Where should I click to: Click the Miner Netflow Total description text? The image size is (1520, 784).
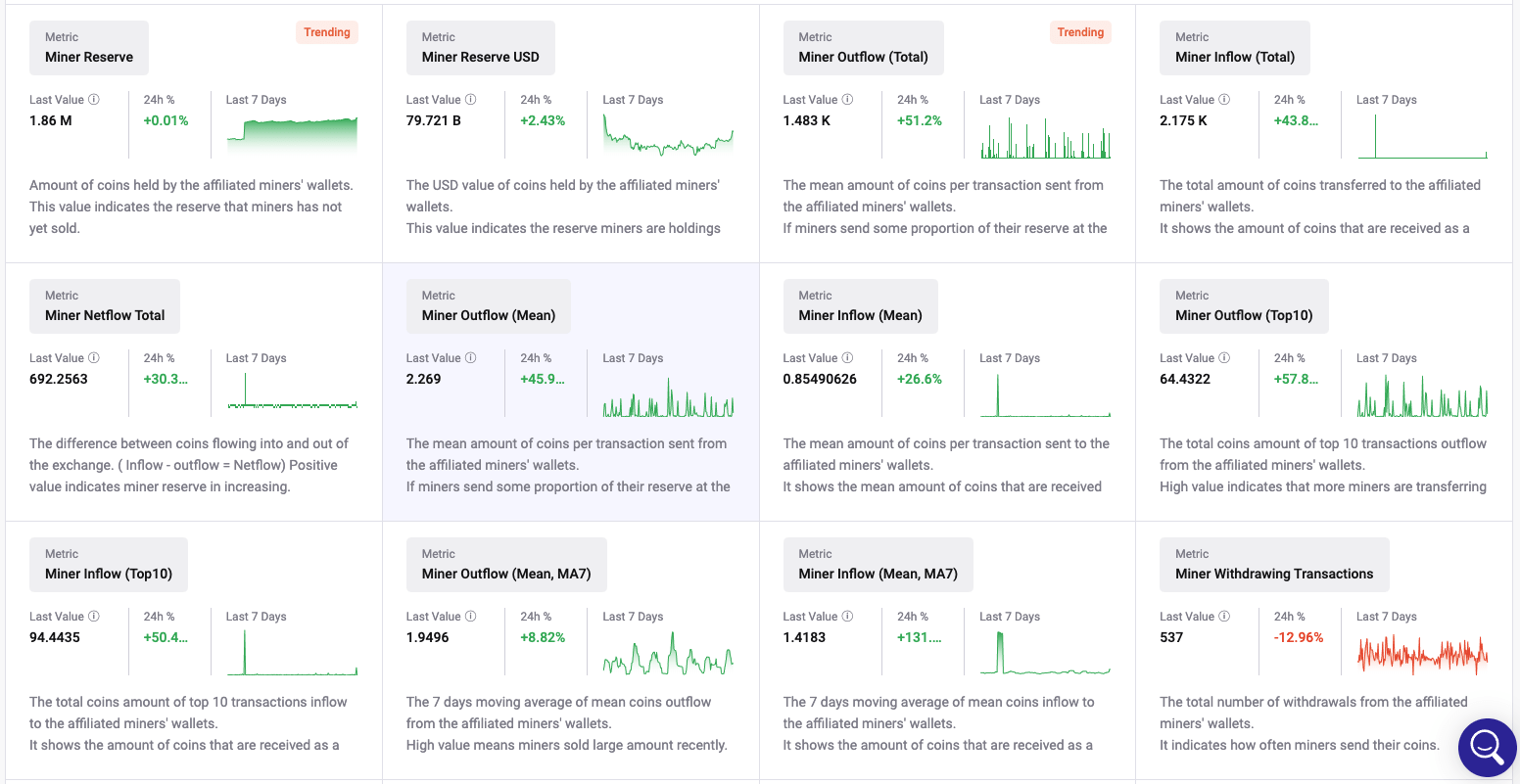point(189,465)
